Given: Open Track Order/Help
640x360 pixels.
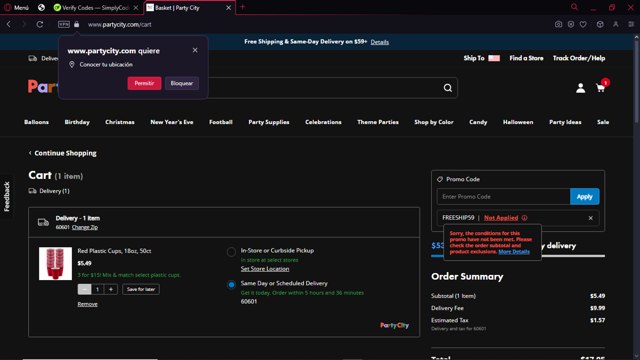Looking at the screenshot, I should 579,58.
